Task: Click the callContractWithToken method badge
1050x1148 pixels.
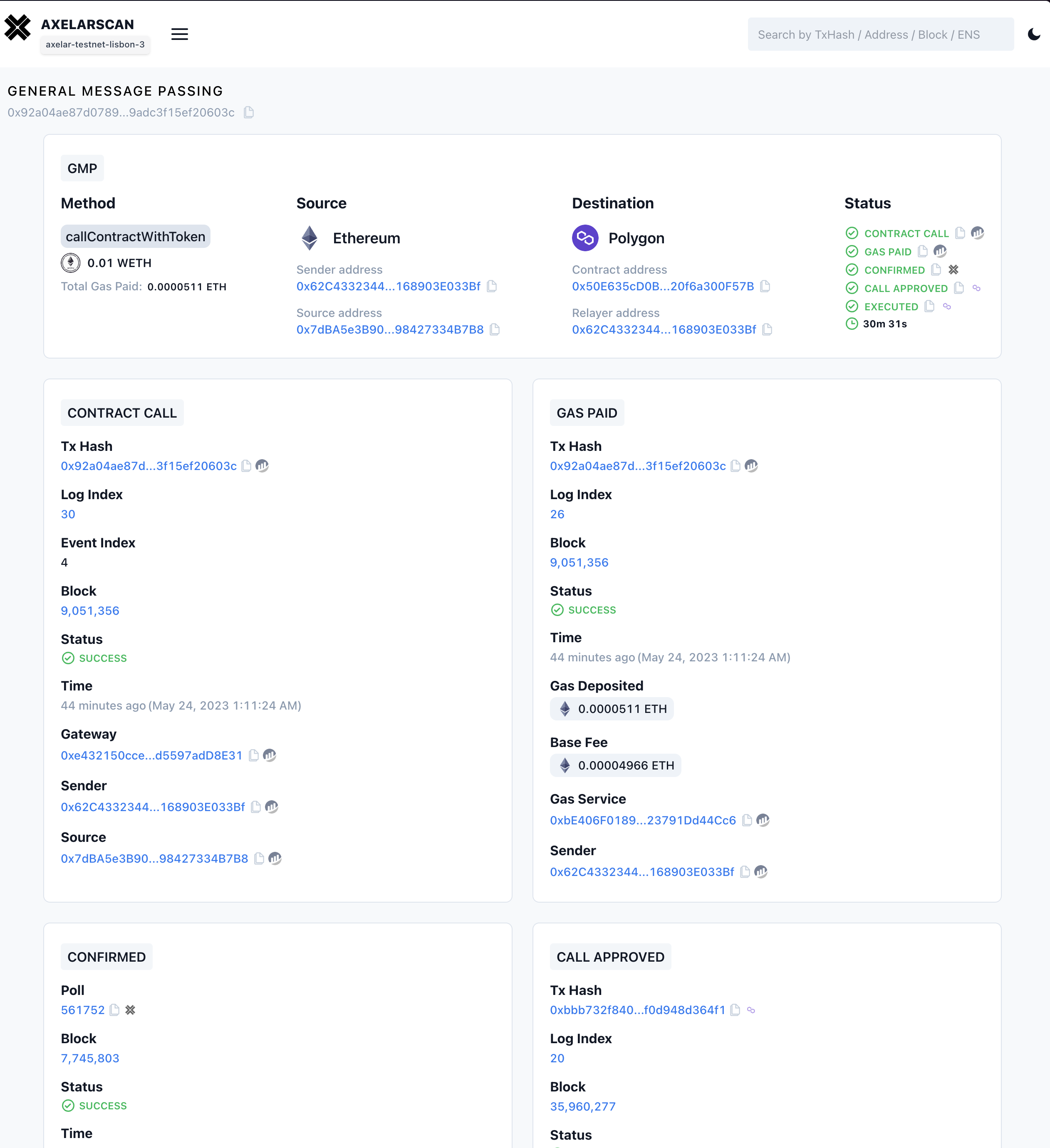Action: 136,236
